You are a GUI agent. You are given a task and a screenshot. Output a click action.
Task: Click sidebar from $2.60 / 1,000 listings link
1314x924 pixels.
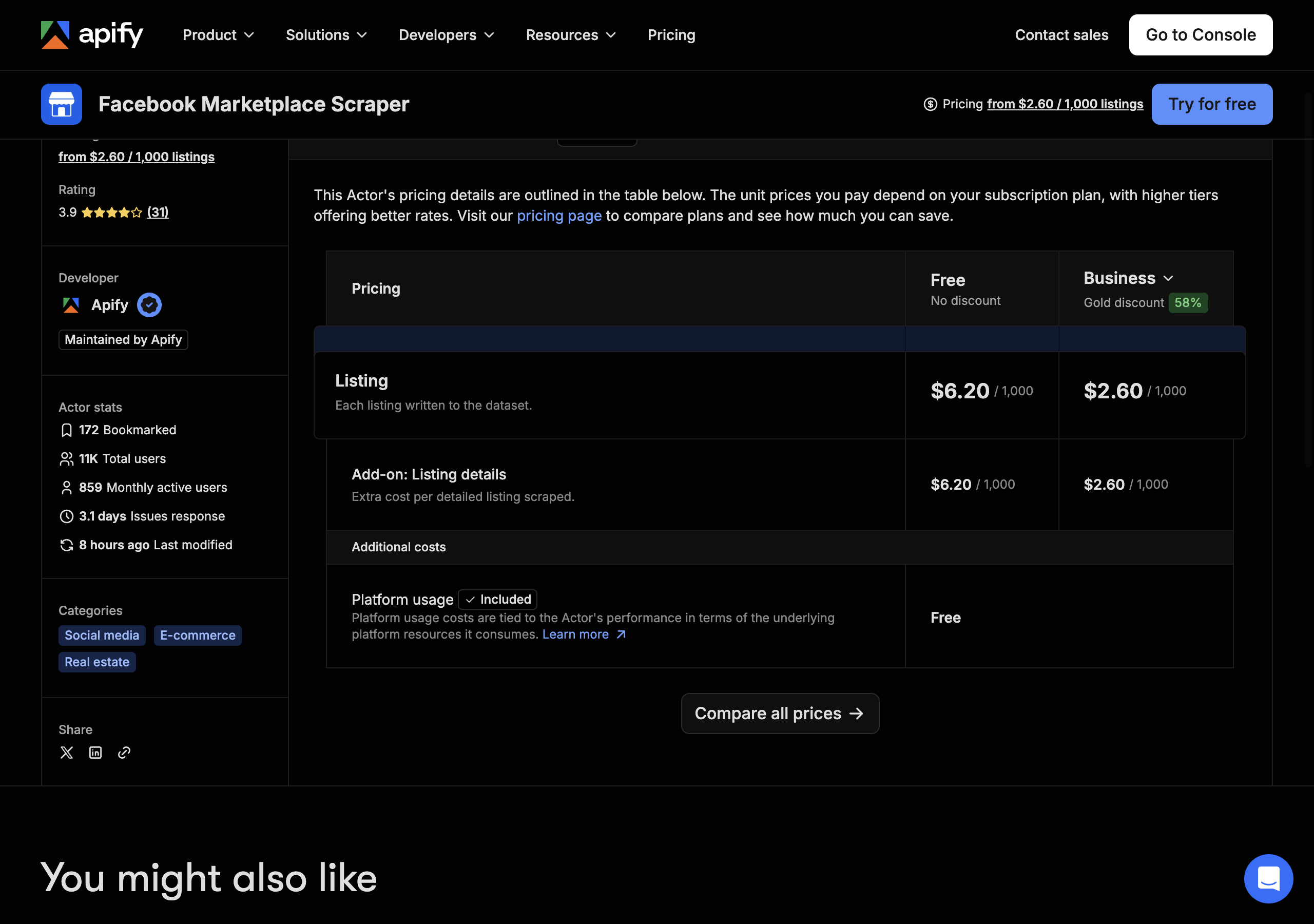pyautogui.click(x=137, y=157)
